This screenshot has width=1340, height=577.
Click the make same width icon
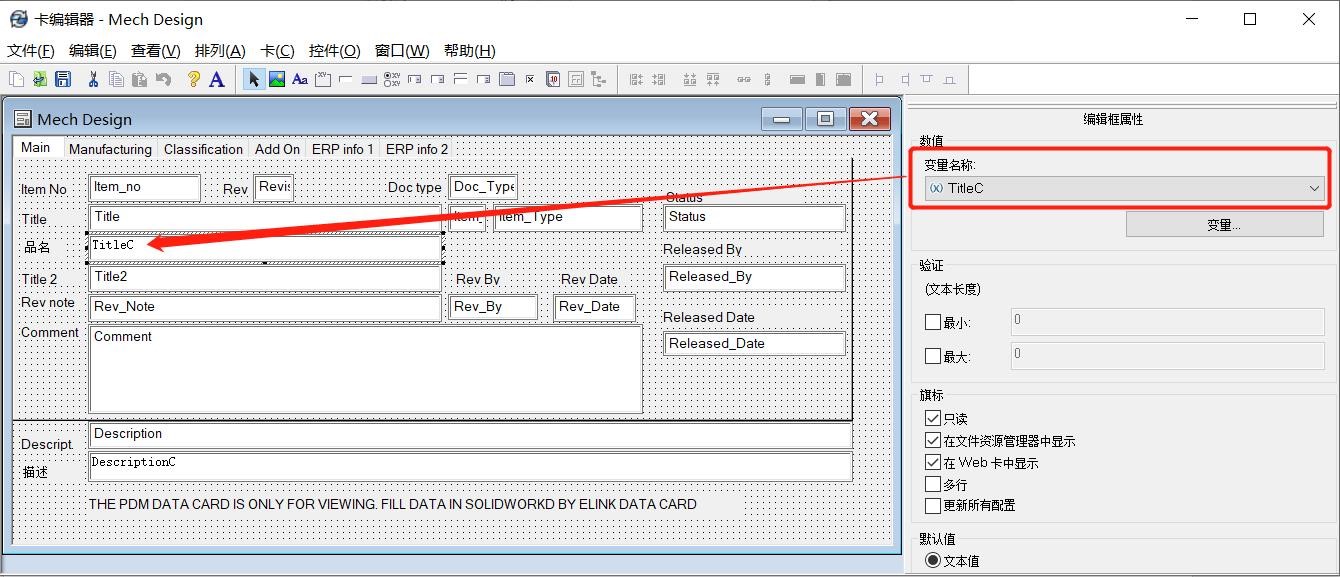tap(798, 79)
